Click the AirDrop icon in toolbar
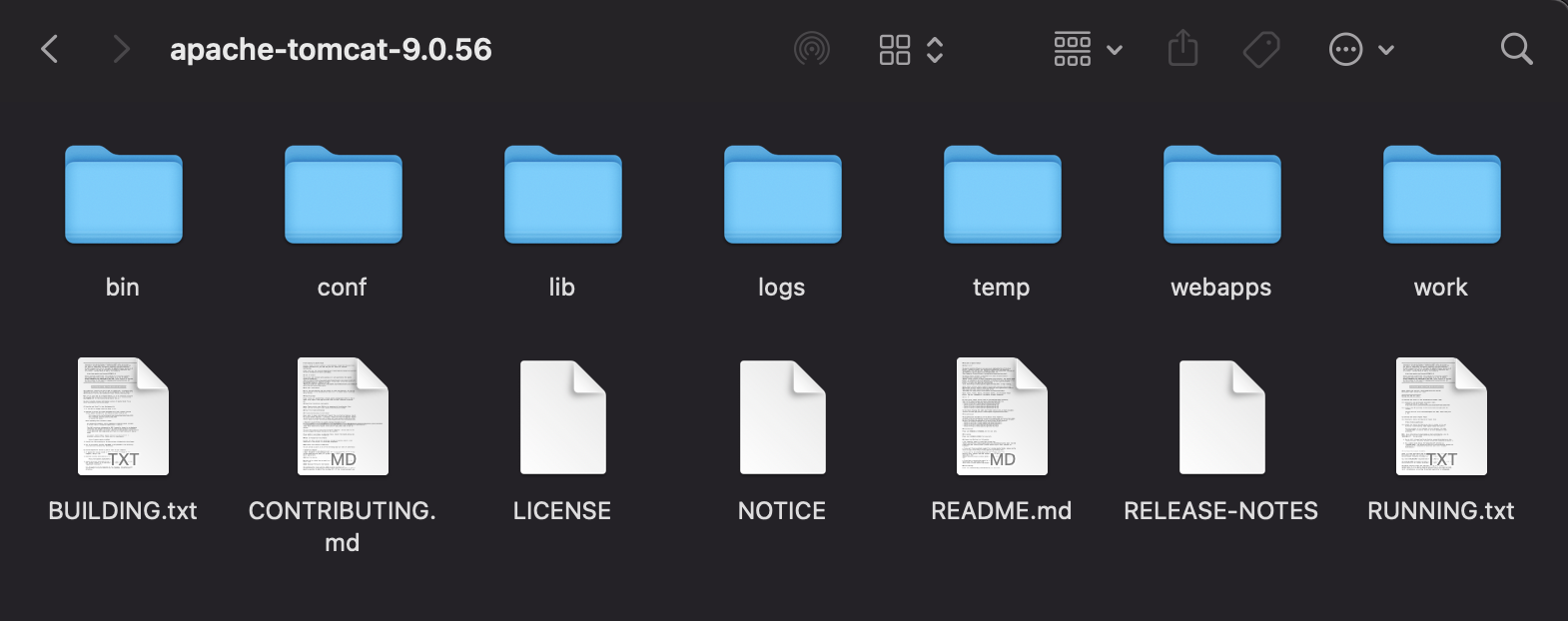The width and height of the screenshot is (1568, 621). click(x=811, y=49)
